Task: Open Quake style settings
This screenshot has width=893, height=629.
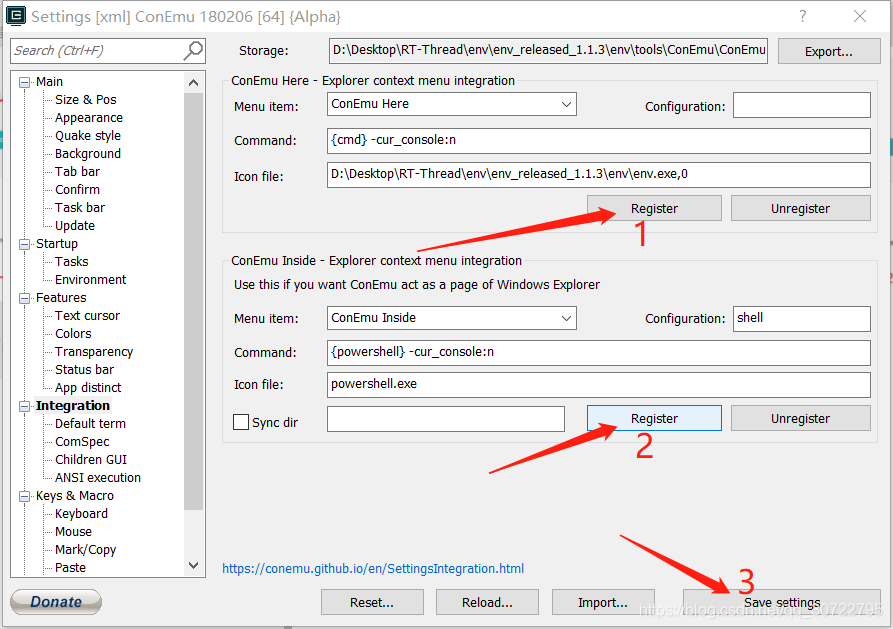Action: (88, 136)
